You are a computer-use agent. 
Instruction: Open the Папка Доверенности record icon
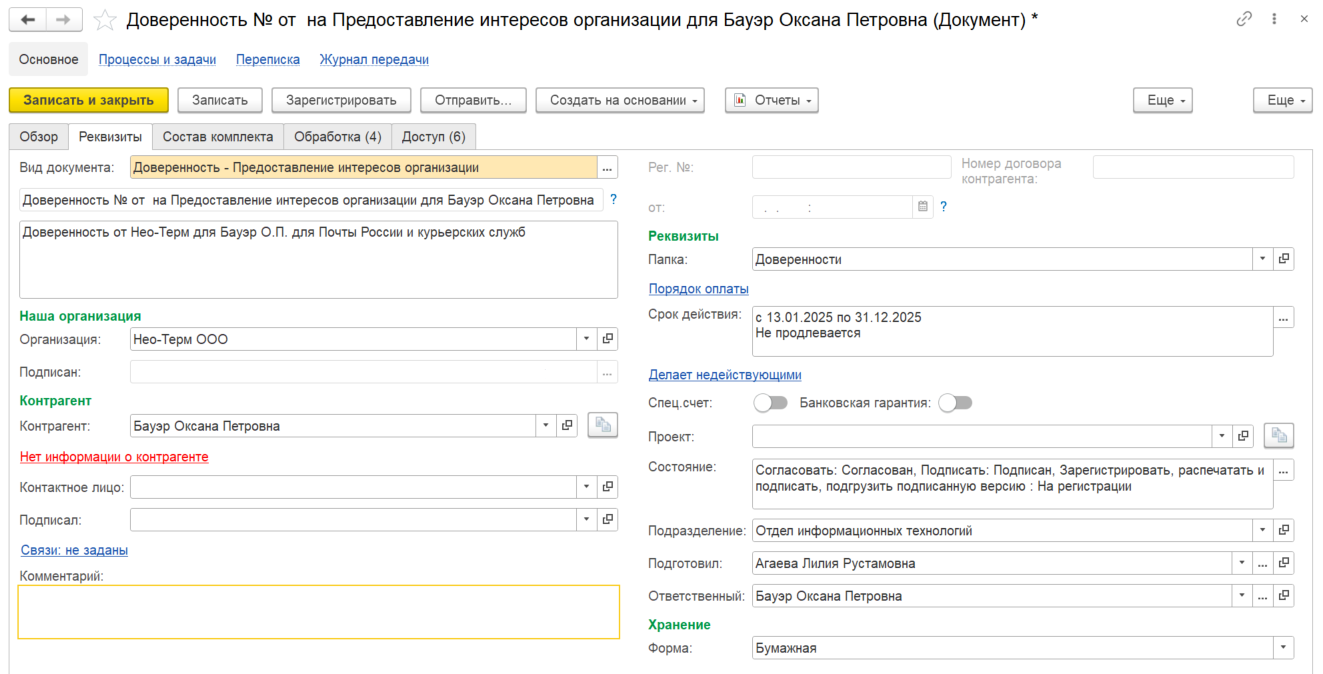pos(1284,259)
